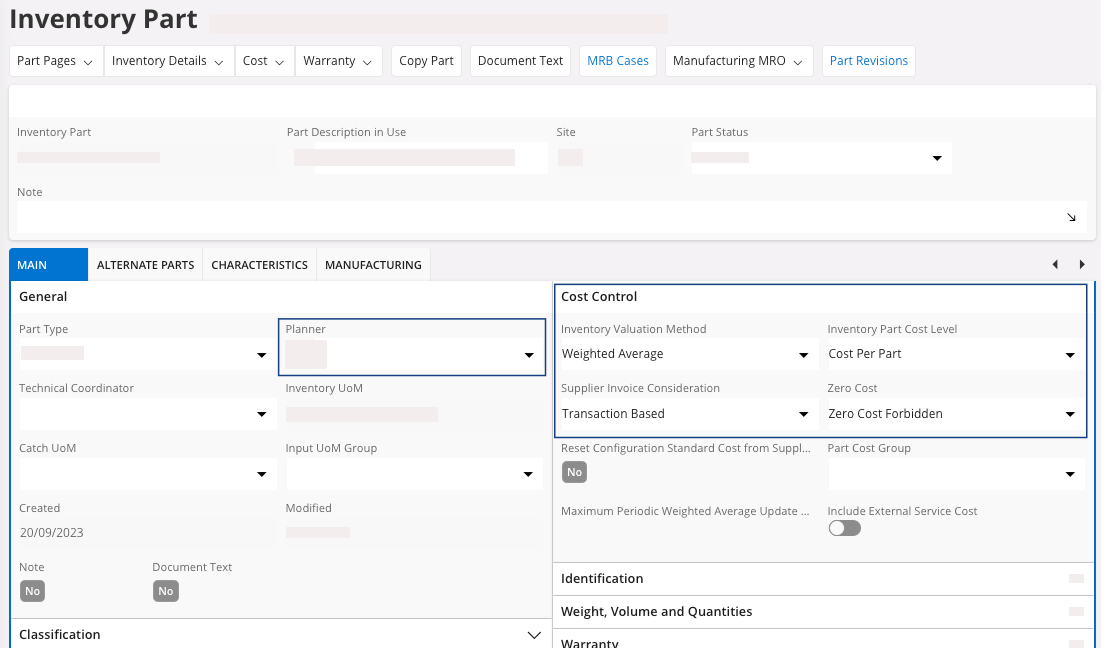1104x648 pixels.
Task: Toggle Include External Service Cost switch
Action: [844, 528]
